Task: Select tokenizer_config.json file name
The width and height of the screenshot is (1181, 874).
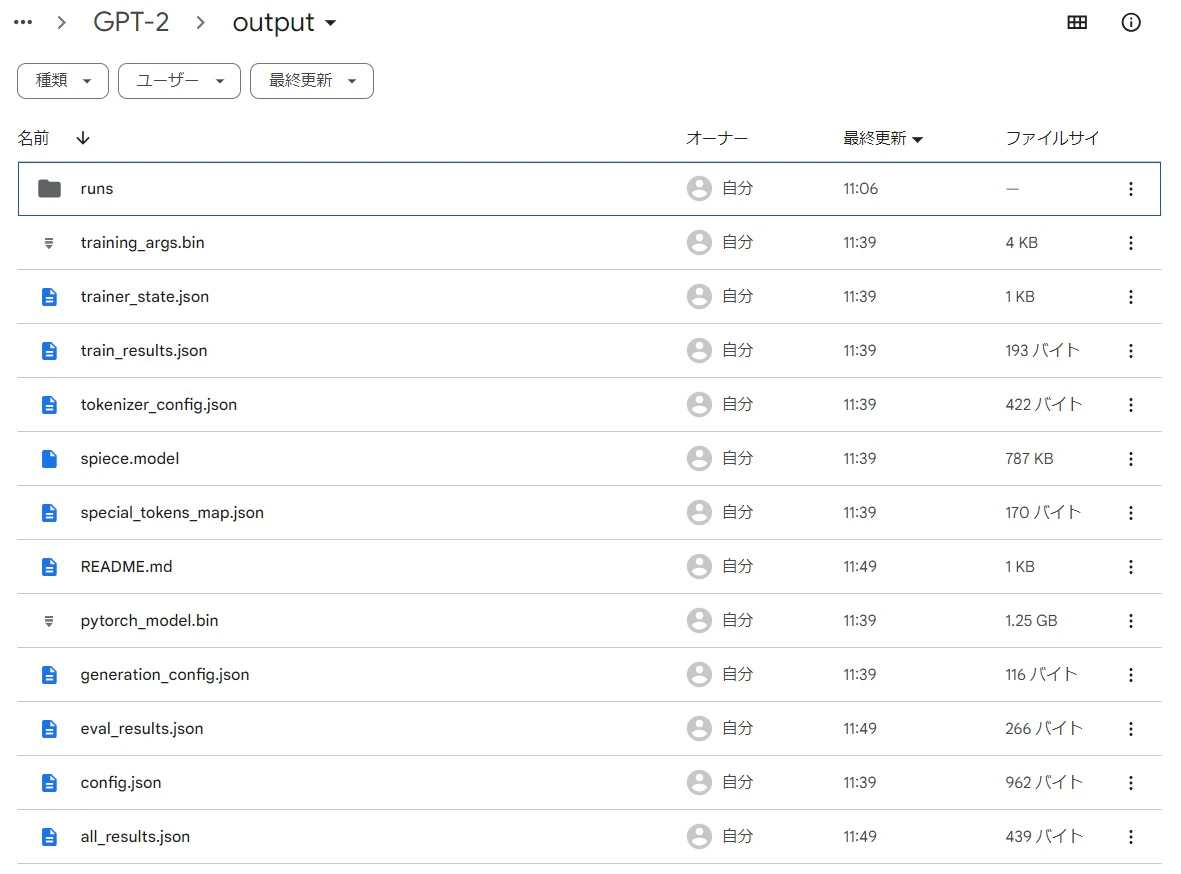Action: pos(159,405)
